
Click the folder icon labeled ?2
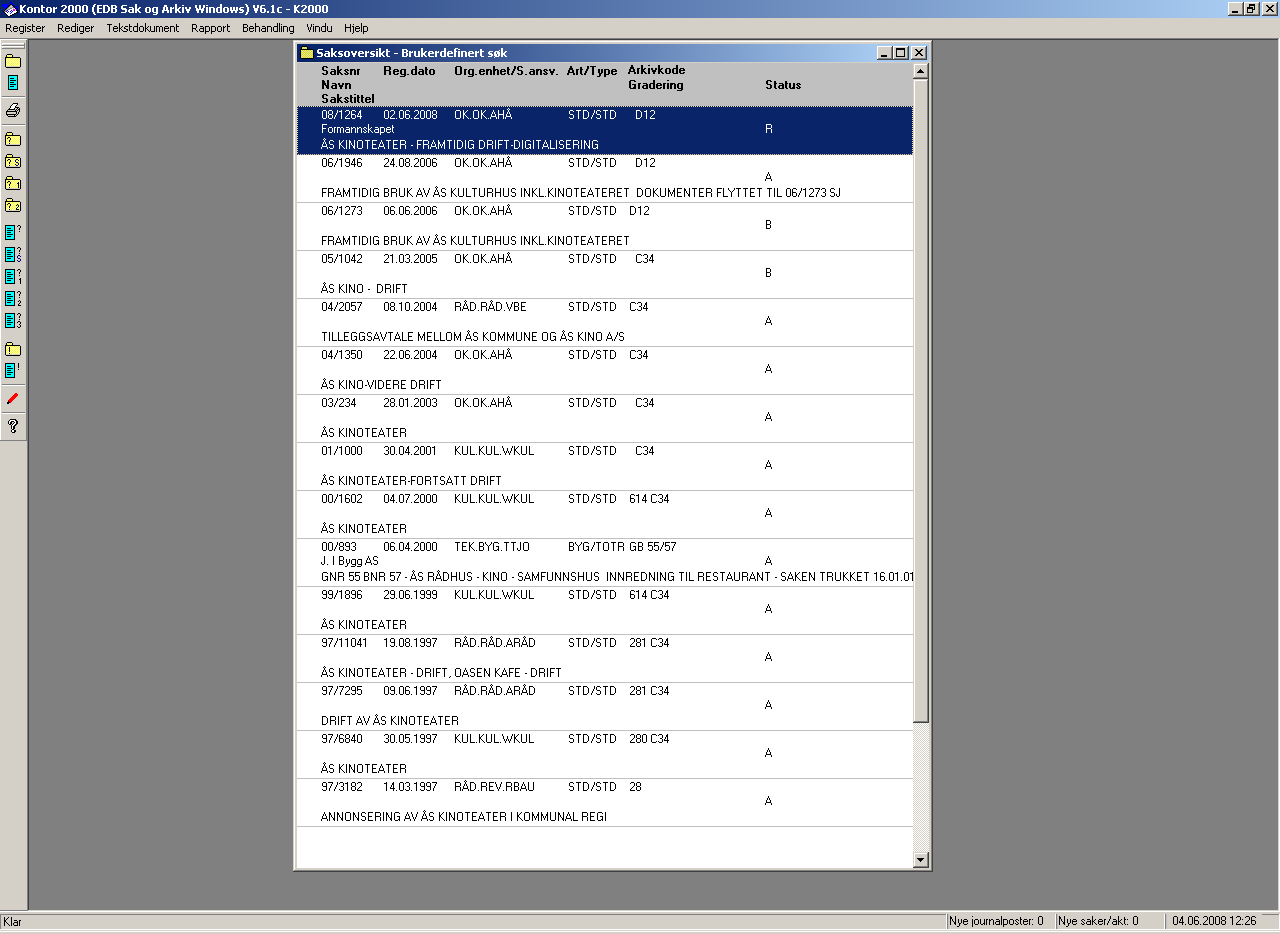pyautogui.click(x=13, y=206)
